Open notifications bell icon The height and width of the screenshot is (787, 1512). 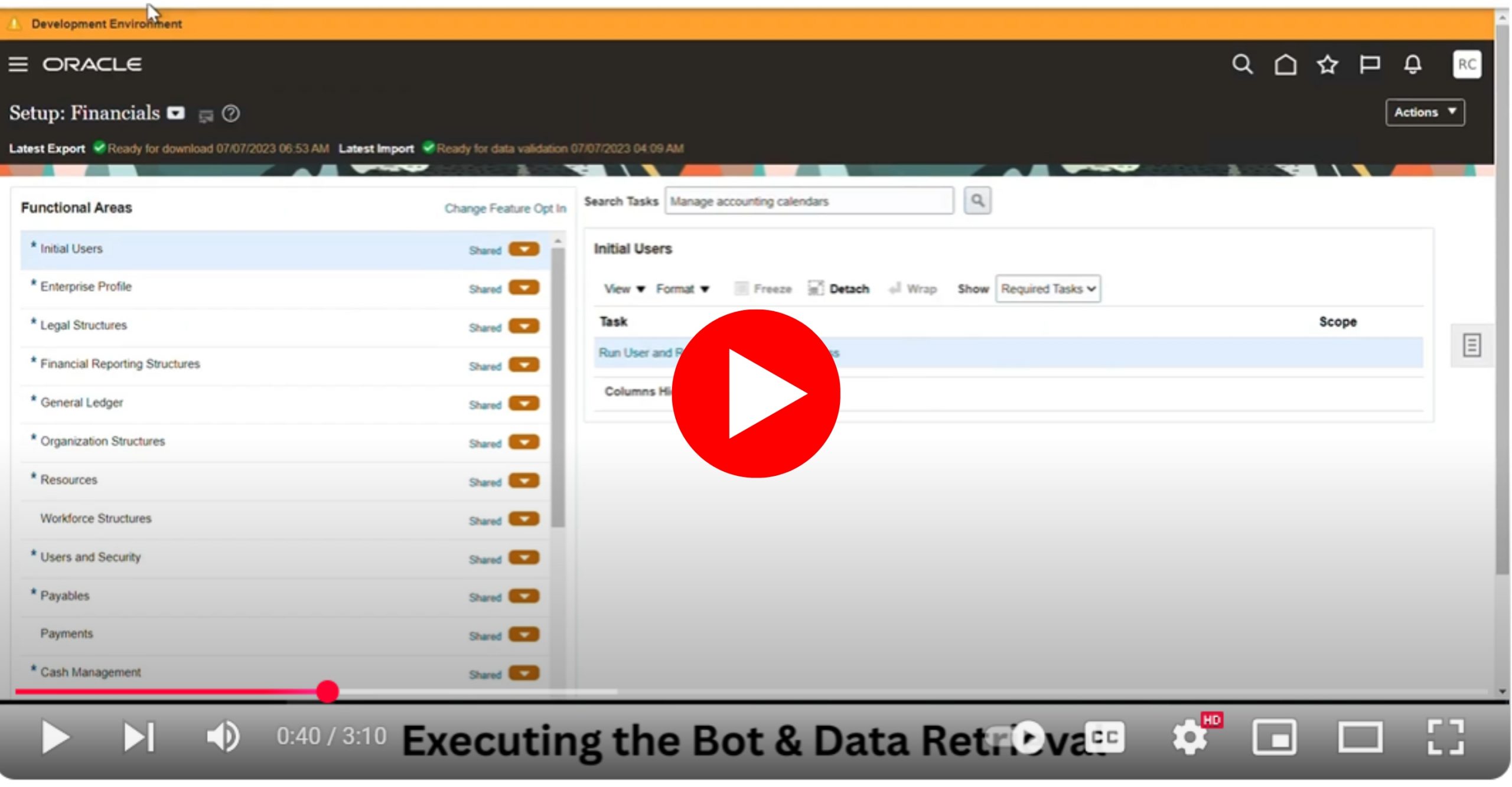click(1413, 64)
